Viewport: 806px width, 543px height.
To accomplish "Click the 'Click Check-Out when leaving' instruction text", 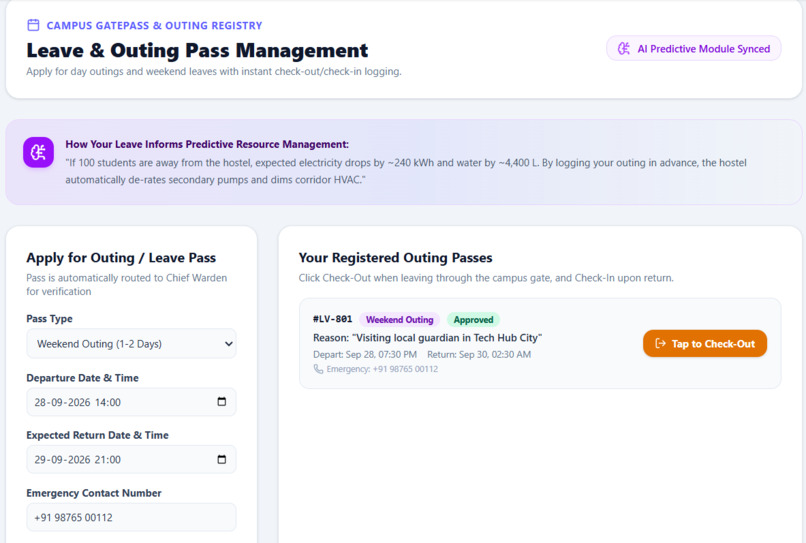I will (x=486, y=278).
